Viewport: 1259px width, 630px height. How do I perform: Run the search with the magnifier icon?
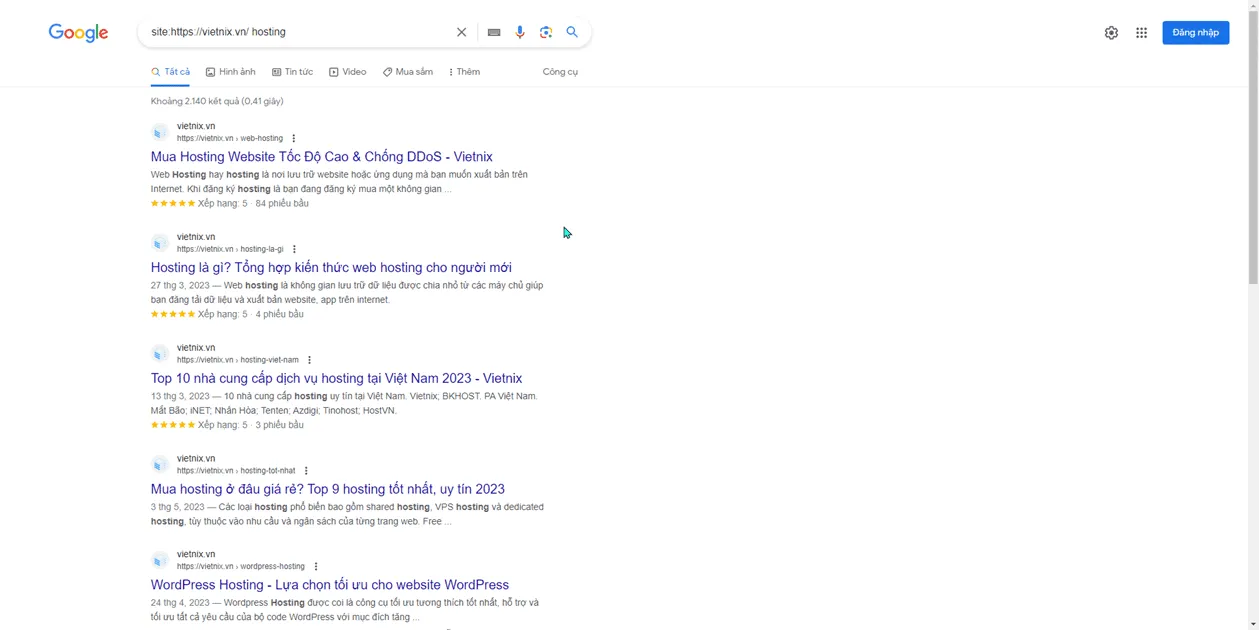[572, 31]
